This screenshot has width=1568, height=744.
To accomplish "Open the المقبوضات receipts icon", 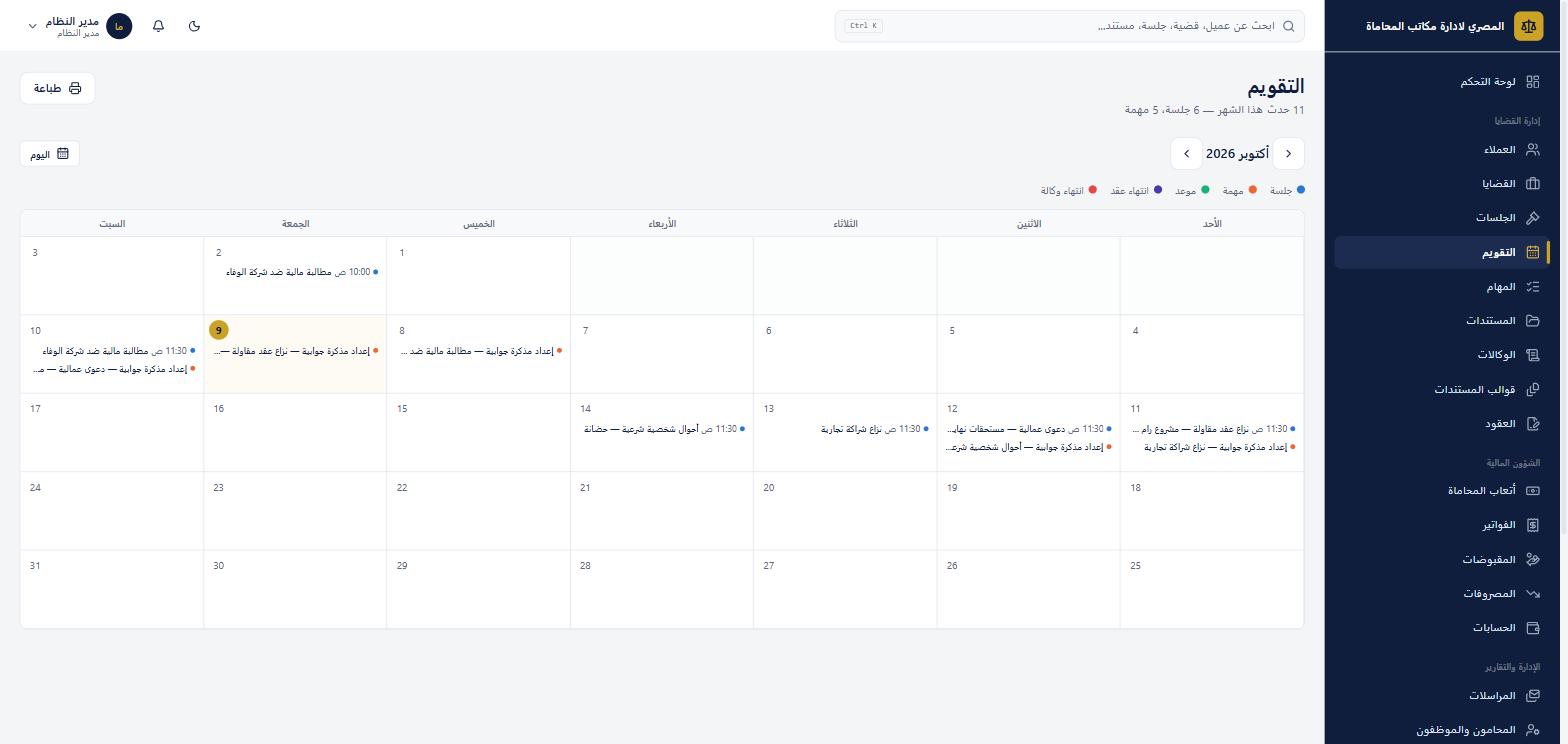I will click(1533, 560).
